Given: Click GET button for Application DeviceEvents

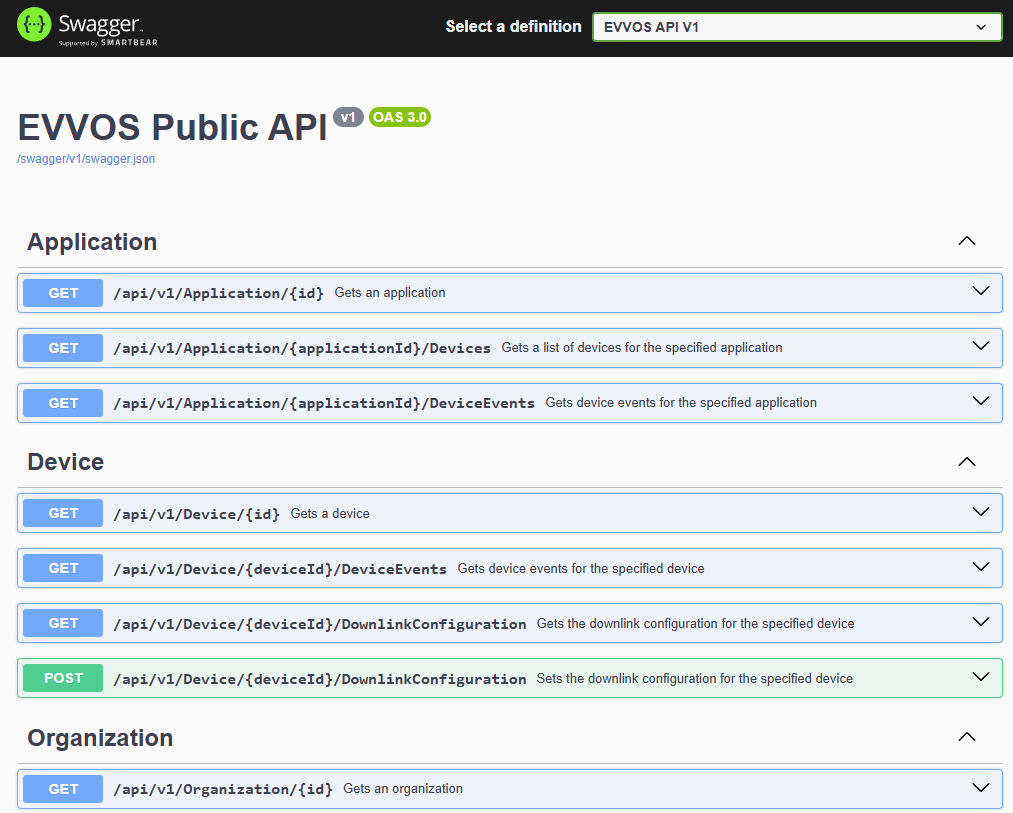Looking at the screenshot, I should (63, 403).
